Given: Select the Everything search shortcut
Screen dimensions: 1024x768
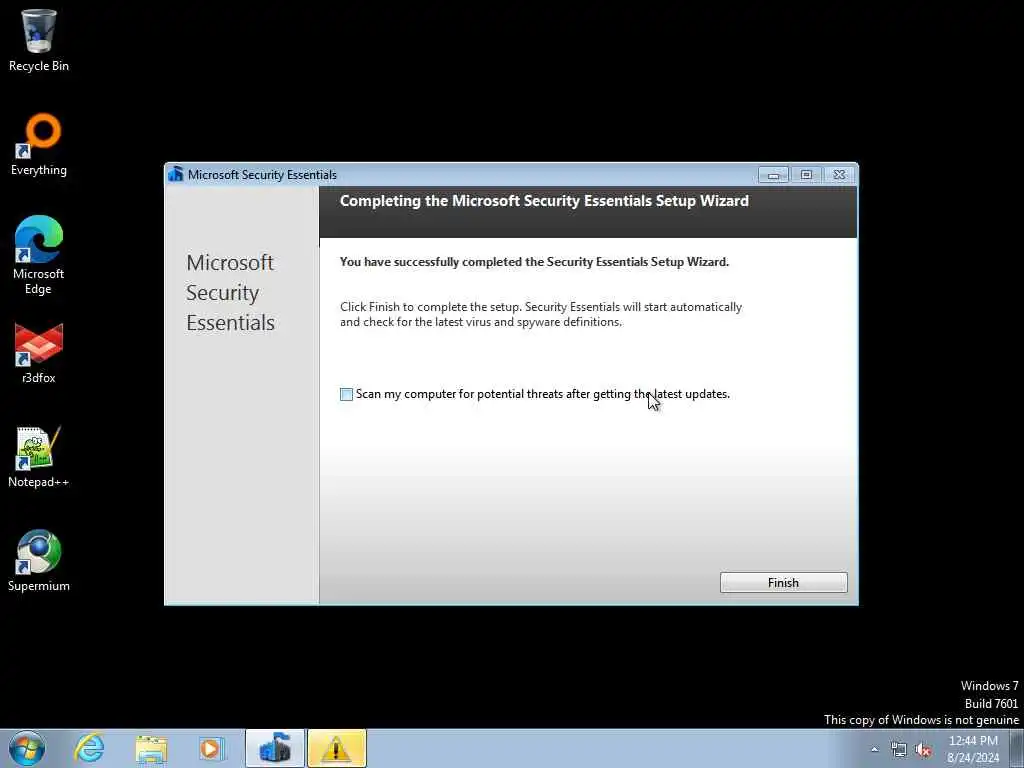Looking at the screenshot, I should (39, 144).
